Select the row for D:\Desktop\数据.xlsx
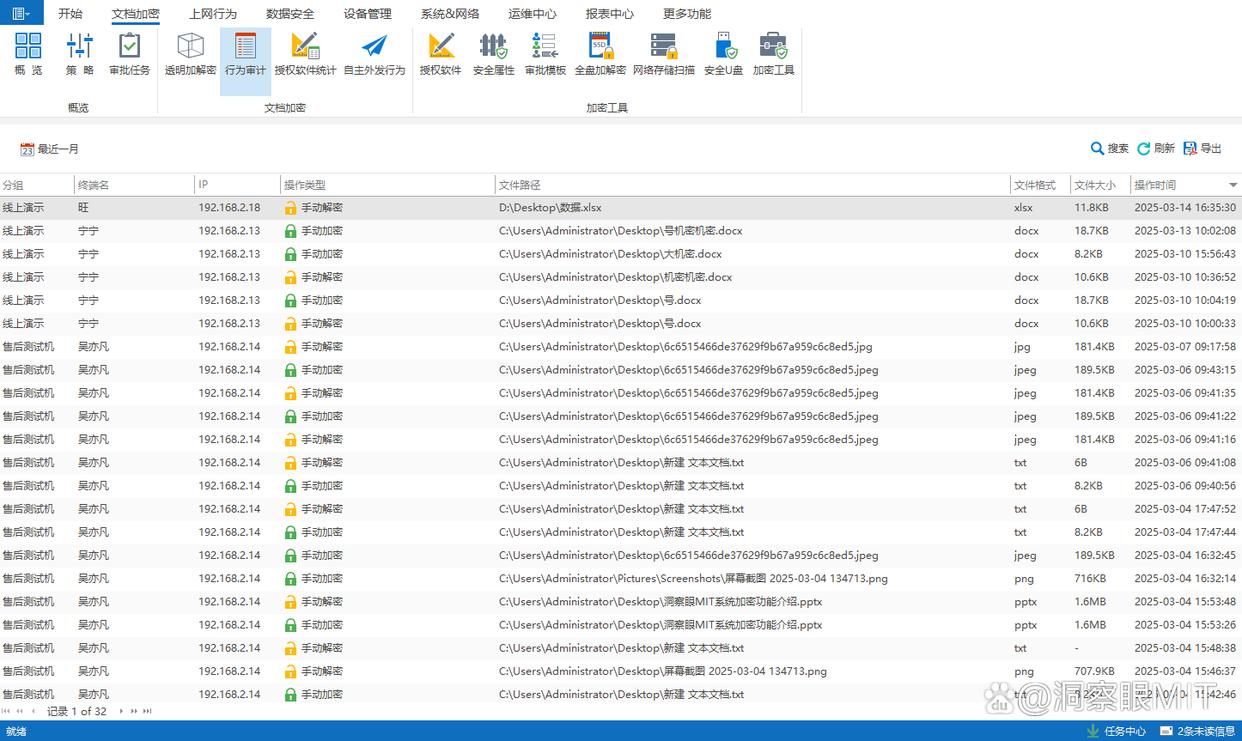 [x=621, y=208]
